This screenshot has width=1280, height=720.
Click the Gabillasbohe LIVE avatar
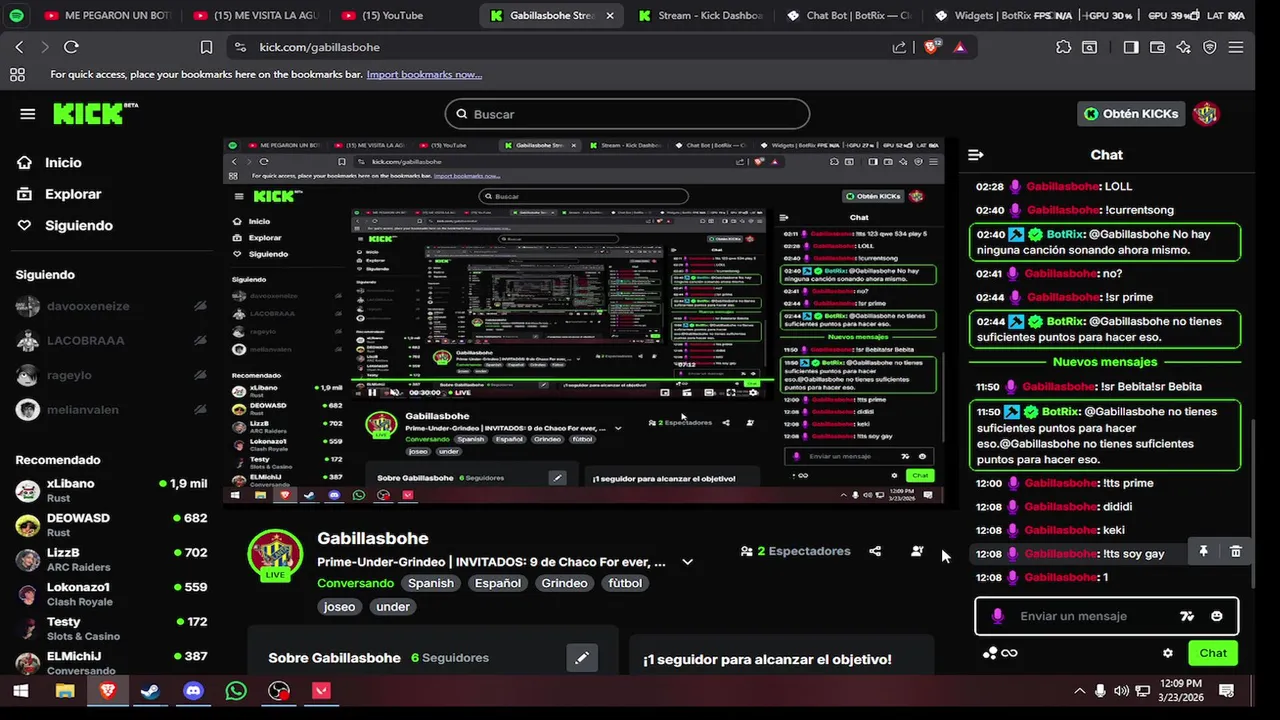(x=275, y=556)
